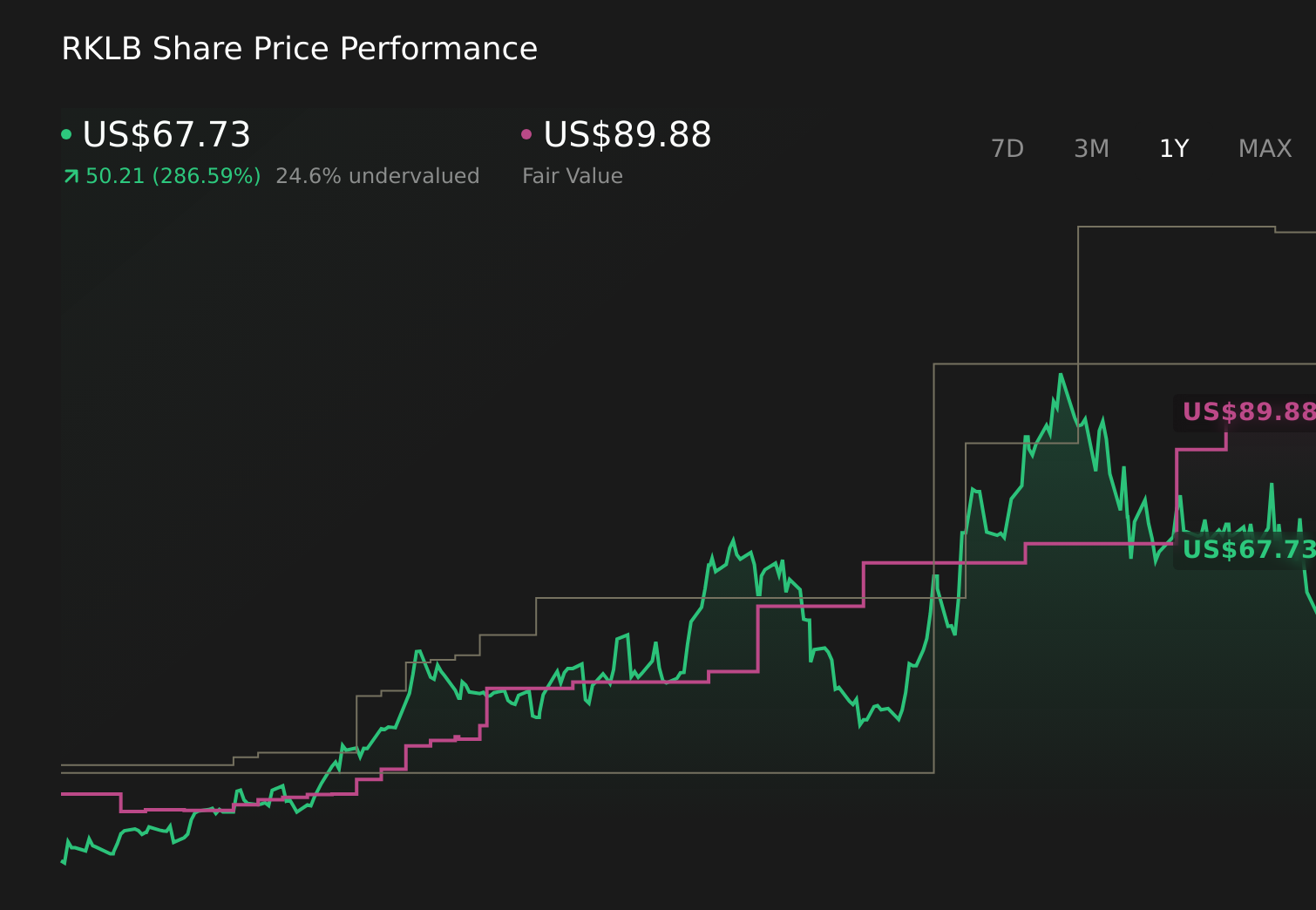Click the 24.6% undervalued label
1316x910 pixels.
click(377, 175)
